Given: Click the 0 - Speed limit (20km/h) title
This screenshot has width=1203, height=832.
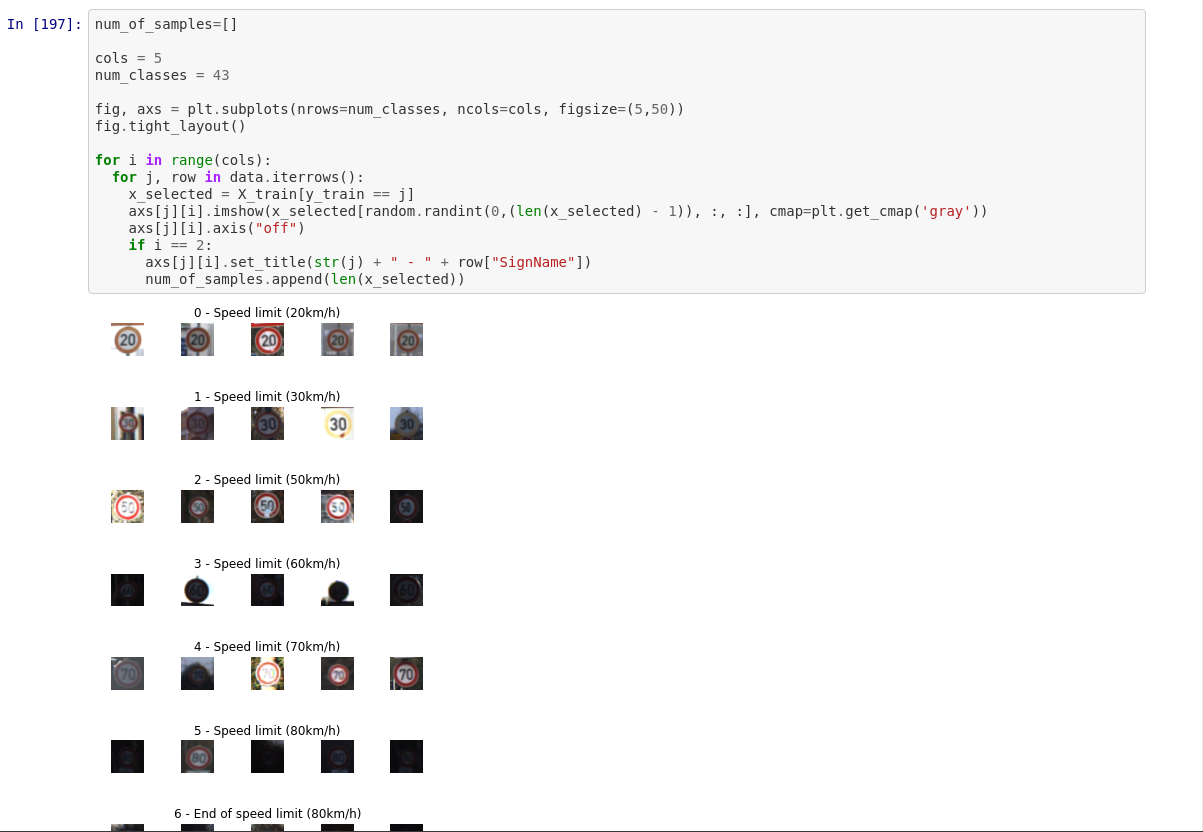Looking at the screenshot, I should coord(267,313).
